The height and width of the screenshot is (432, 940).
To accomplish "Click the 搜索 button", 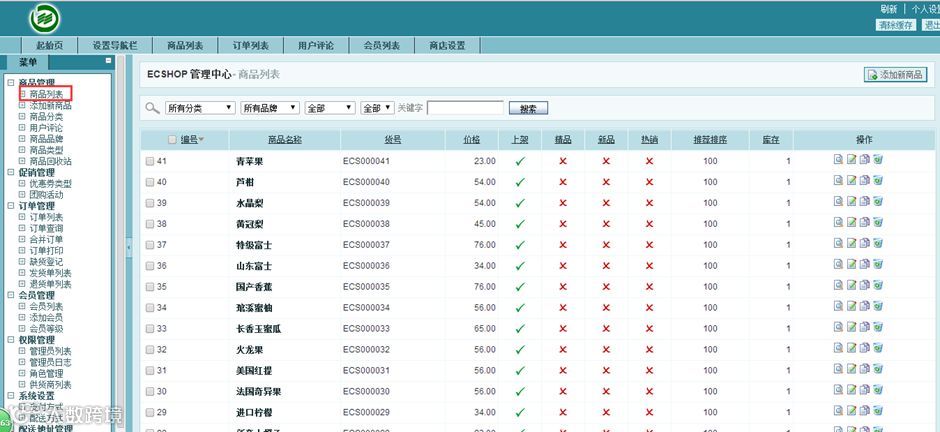I will coord(528,108).
